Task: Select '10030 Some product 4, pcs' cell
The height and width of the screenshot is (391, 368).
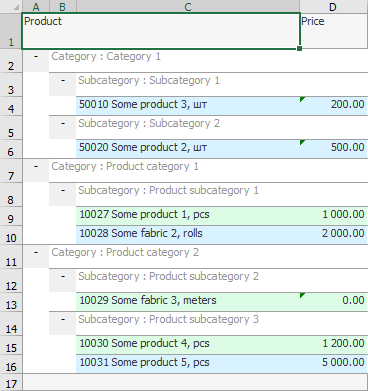Action: coord(188,345)
